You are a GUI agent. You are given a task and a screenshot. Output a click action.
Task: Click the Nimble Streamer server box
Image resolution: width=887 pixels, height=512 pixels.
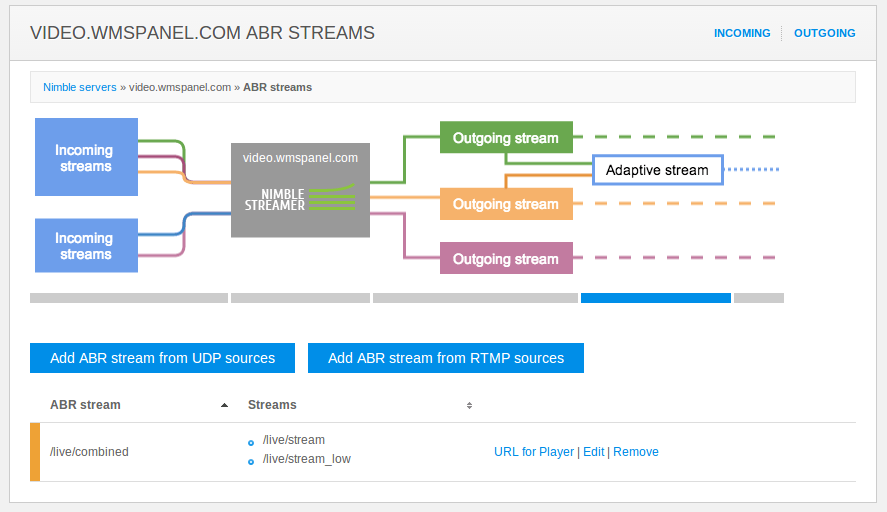point(300,190)
